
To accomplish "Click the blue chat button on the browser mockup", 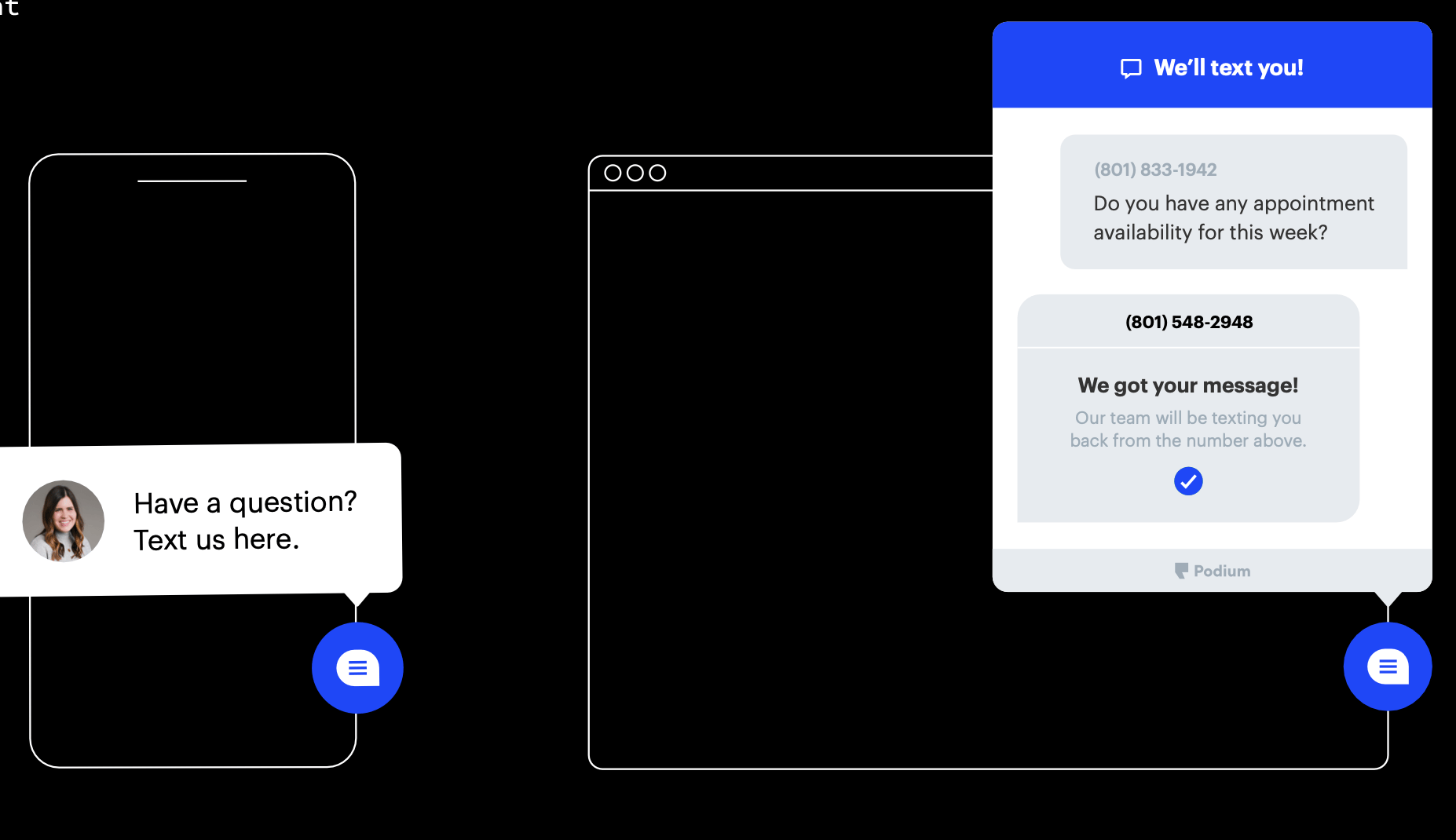I will coord(1387,667).
